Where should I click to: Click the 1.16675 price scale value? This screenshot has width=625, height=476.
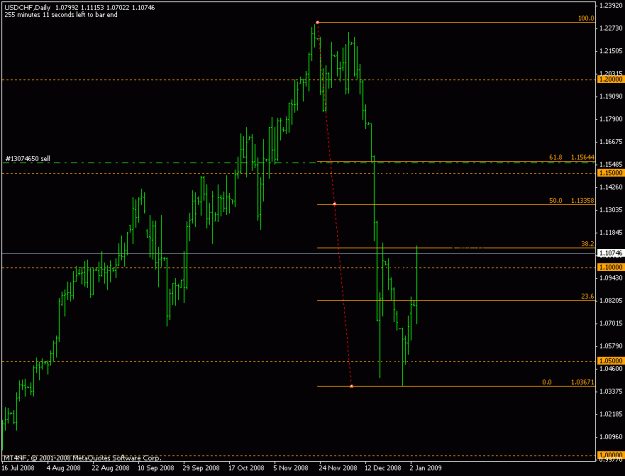pos(611,142)
